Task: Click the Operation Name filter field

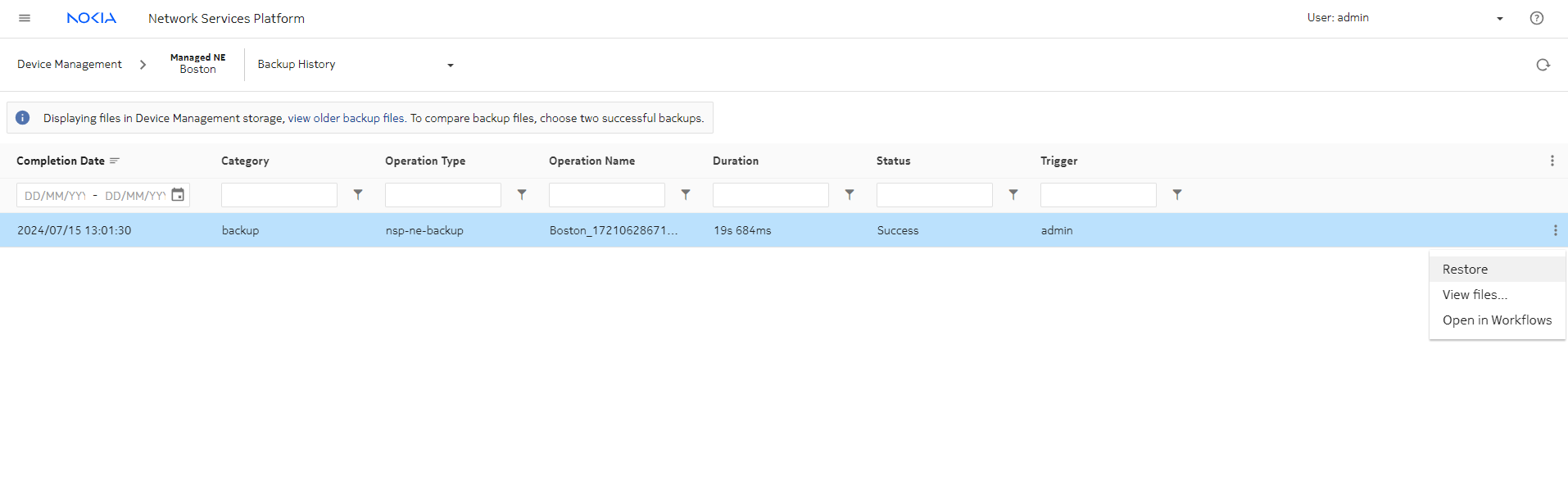Action: tap(606, 195)
